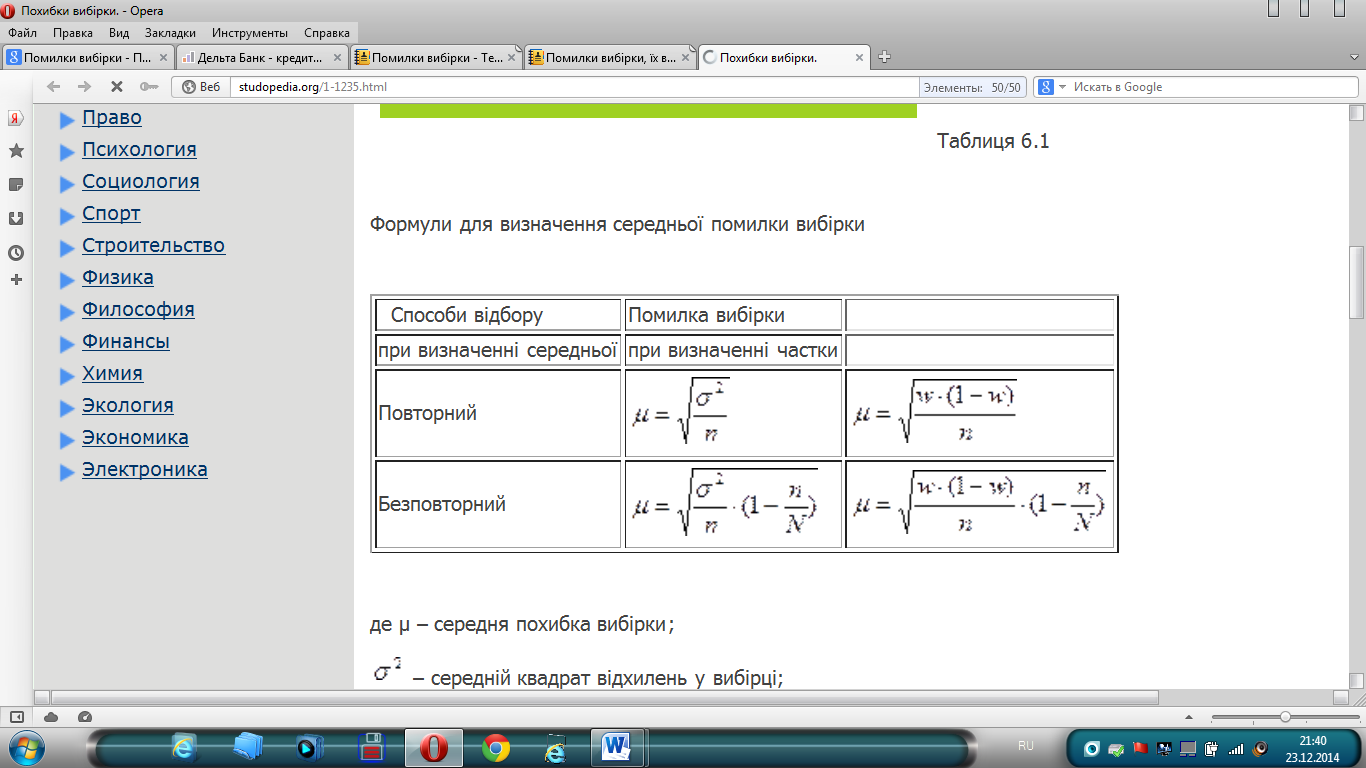Image resolution: width=1366 pixels, height=768 pixels.
Task: Open the Философия category link
Action: (138, 310)
